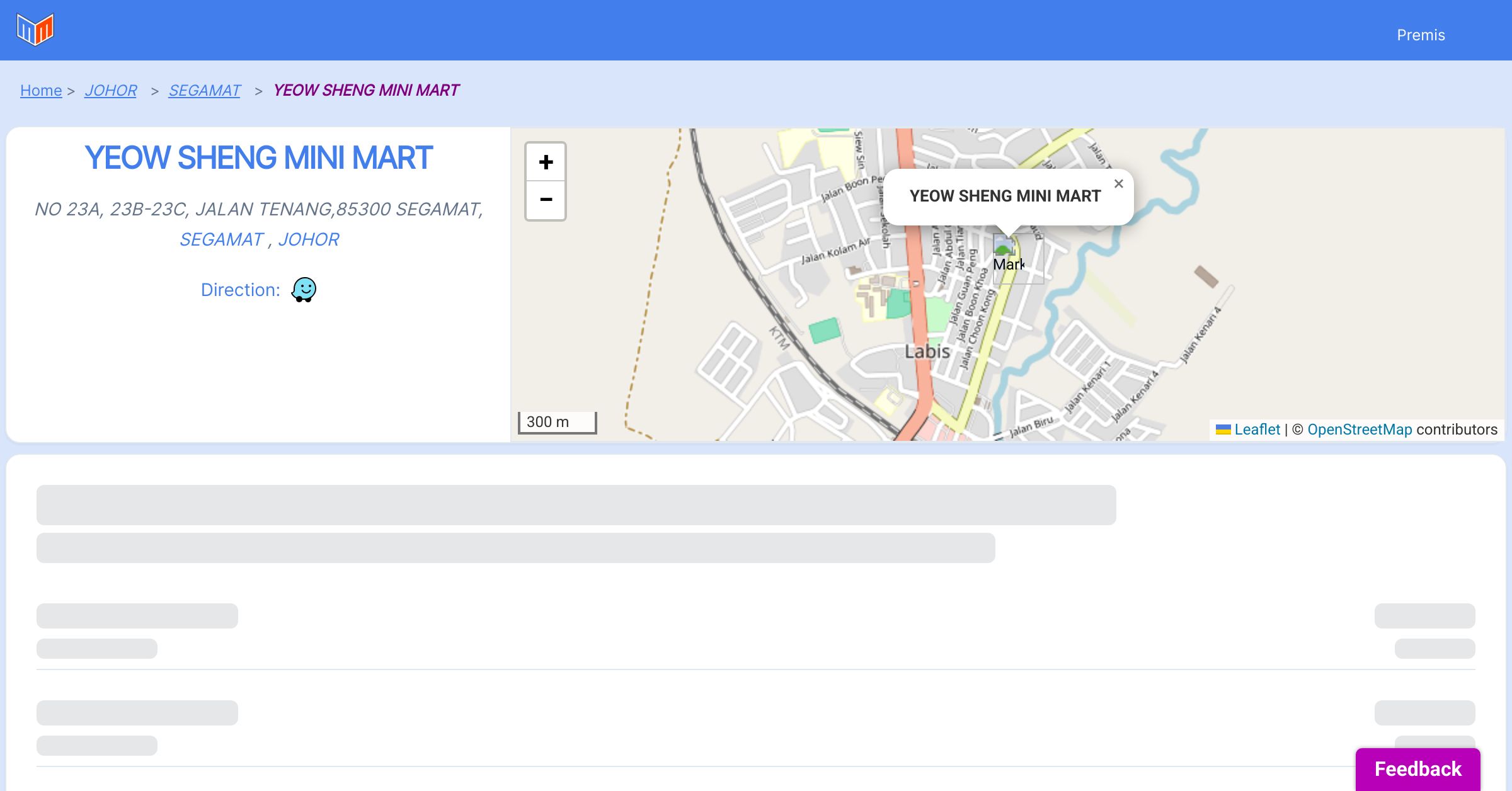Close the map popup
Screen dimensions: 1512x791
tap(1118, 184)
